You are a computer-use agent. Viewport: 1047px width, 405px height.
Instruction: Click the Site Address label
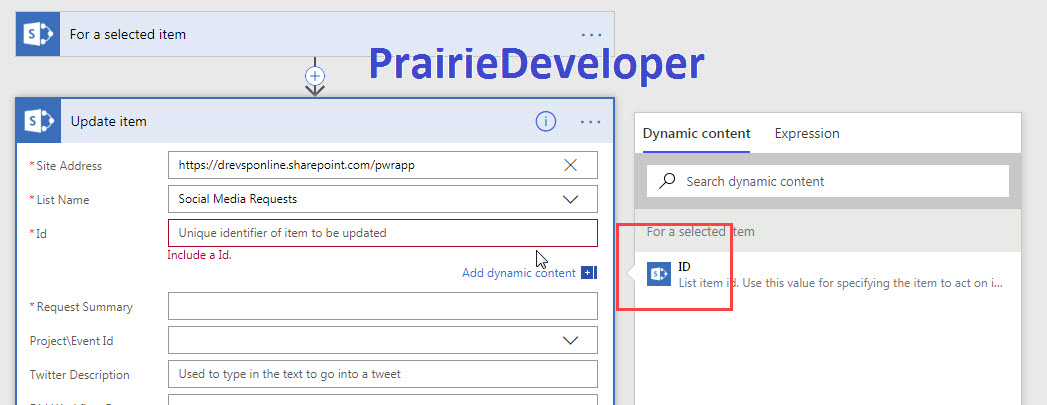69,165
